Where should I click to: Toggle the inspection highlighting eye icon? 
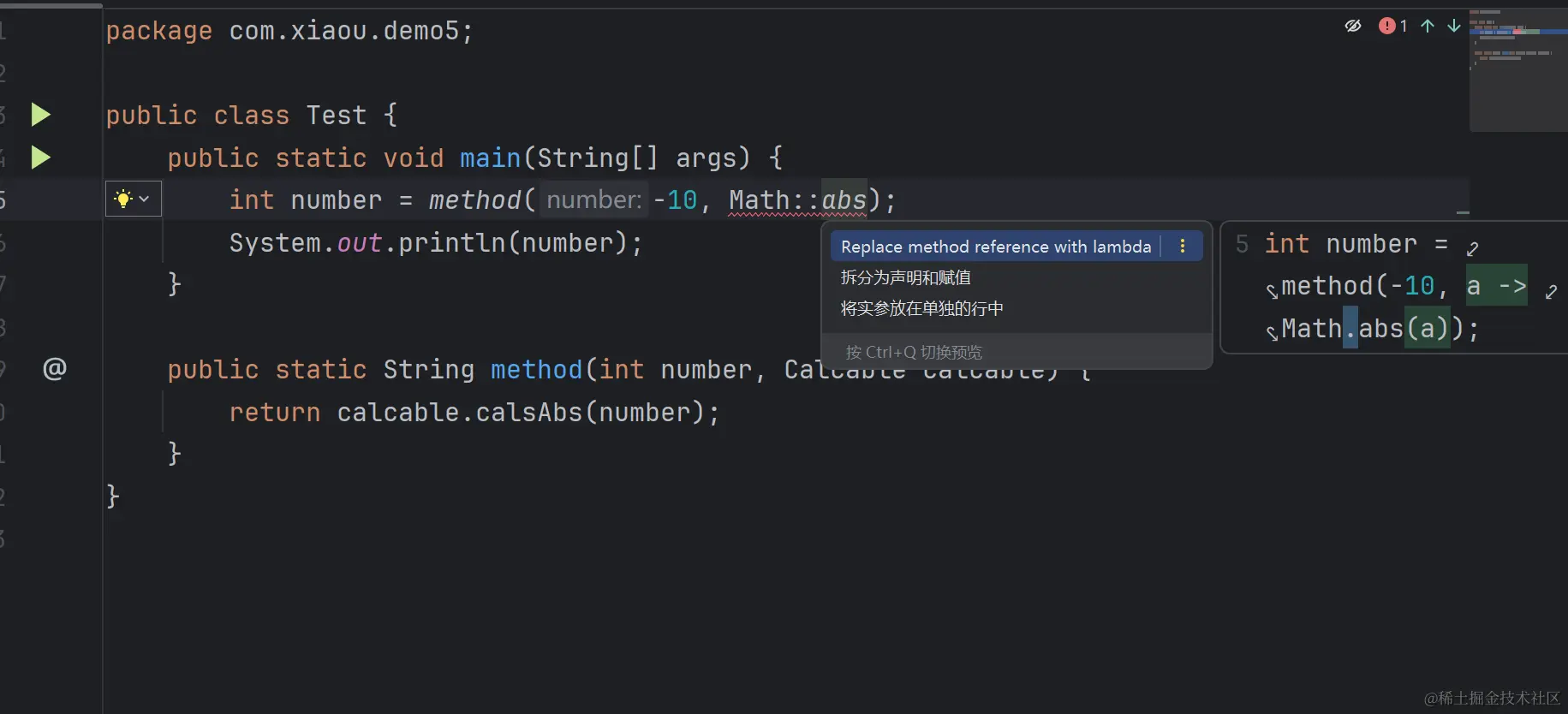(x=1353, y=26)
